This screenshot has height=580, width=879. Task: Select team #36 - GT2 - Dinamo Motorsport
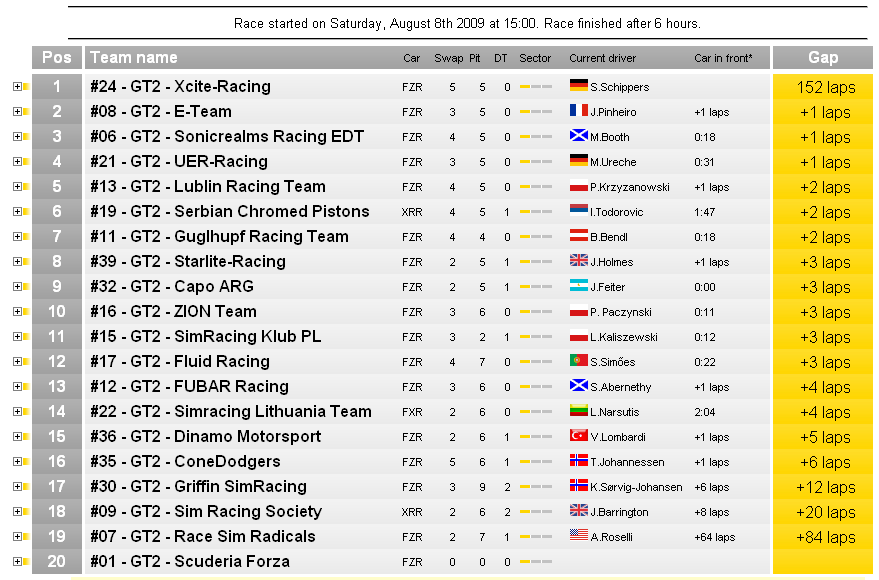pyautogui.click(x=206, y=437)
